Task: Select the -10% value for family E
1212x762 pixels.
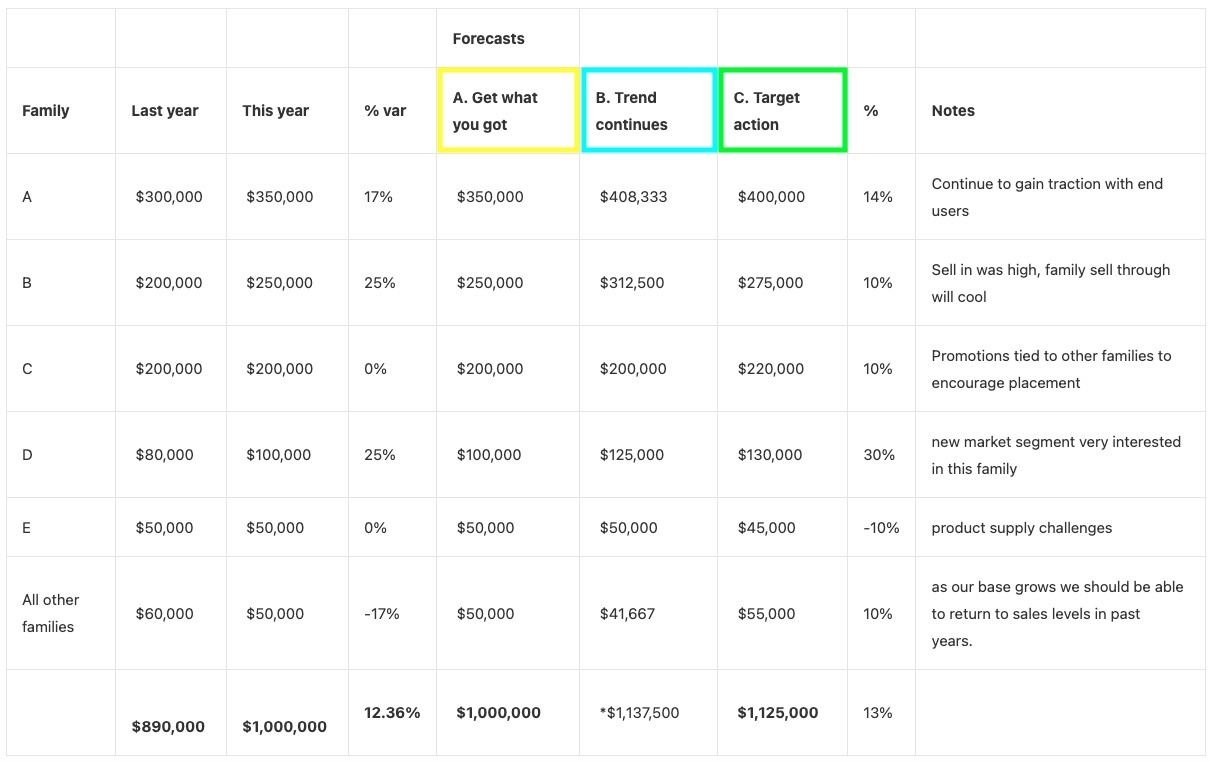Action: [x=881, y=527]
